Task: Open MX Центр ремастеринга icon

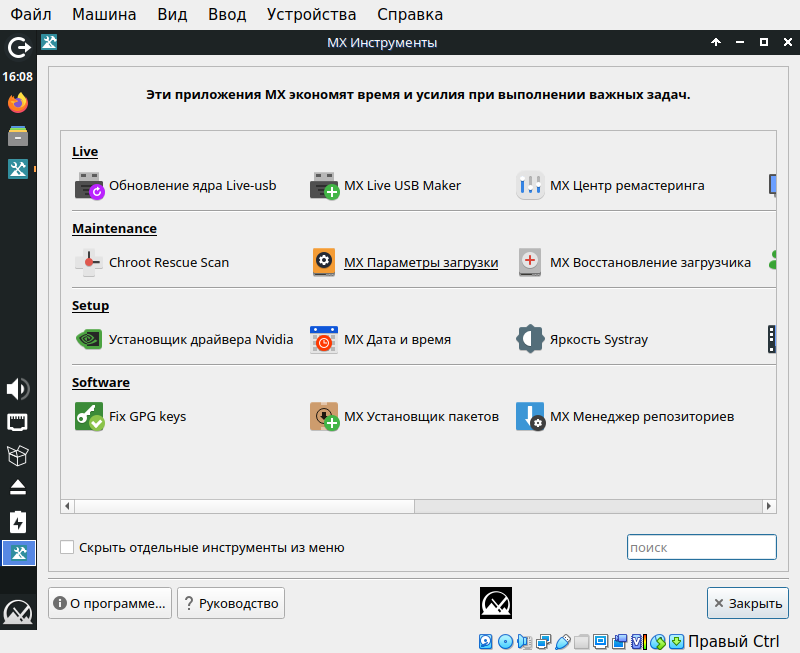Action: click(530, 186)
